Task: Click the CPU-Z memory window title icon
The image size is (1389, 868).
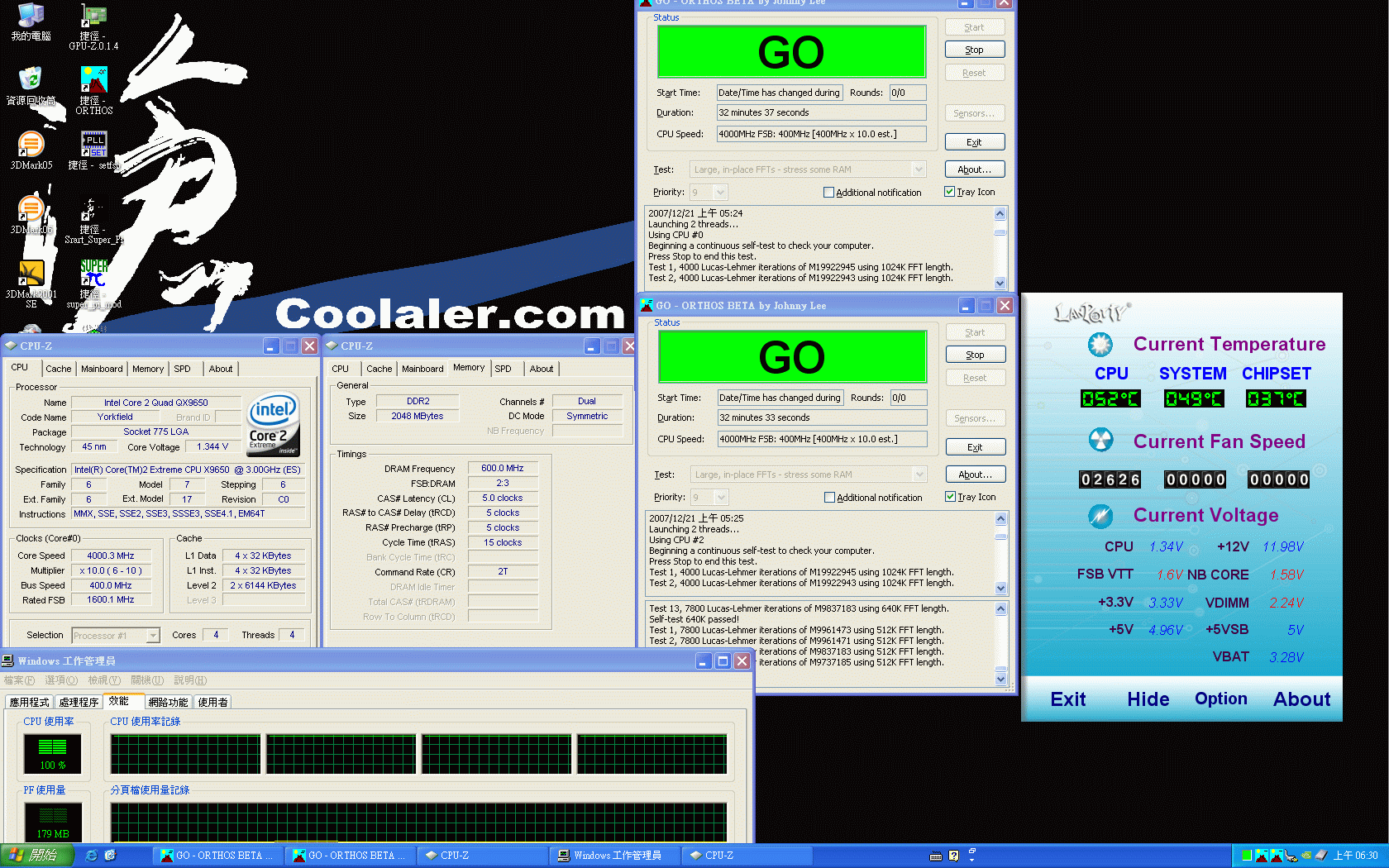Action: coord(332,346)
